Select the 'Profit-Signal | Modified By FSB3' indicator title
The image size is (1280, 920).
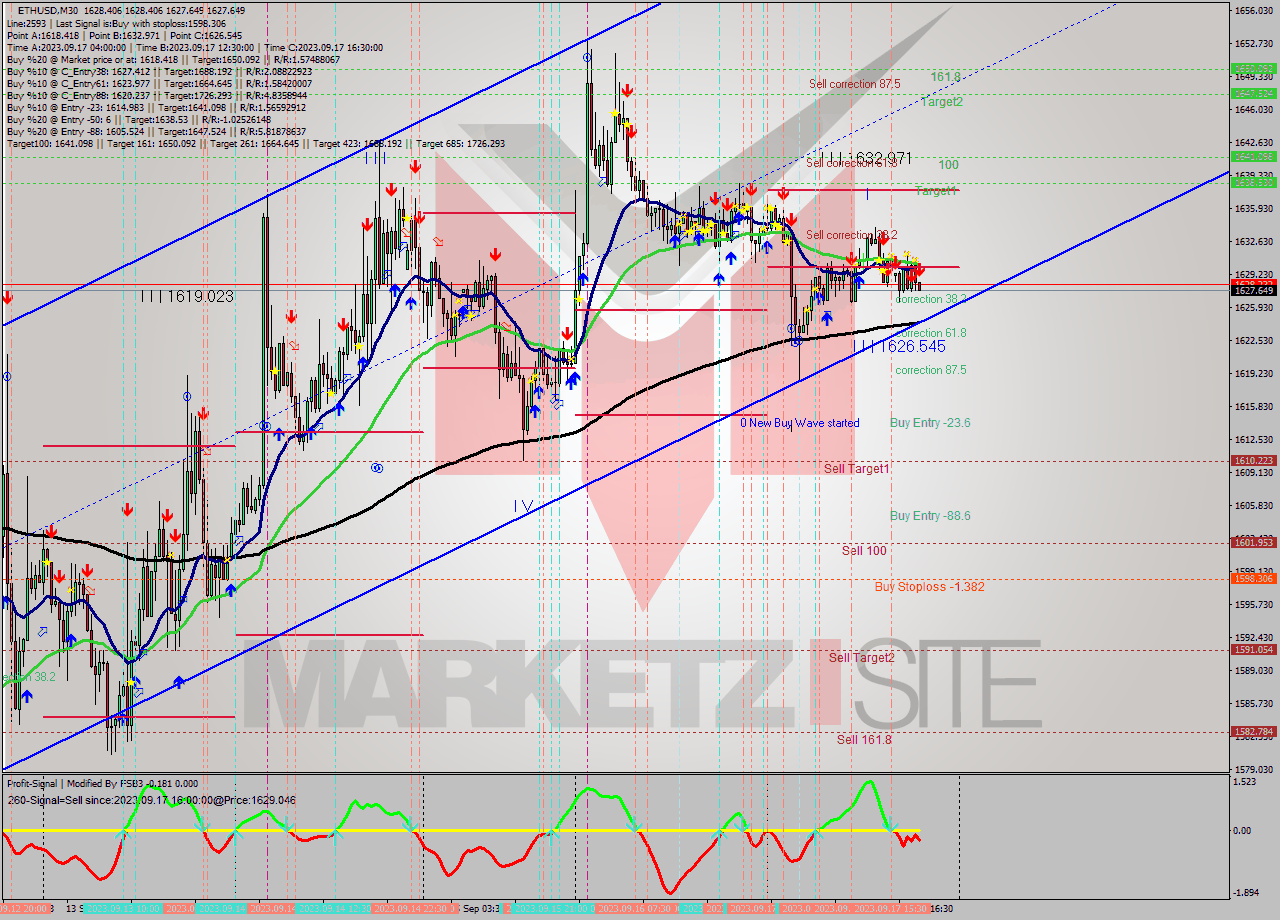[103, 784]
